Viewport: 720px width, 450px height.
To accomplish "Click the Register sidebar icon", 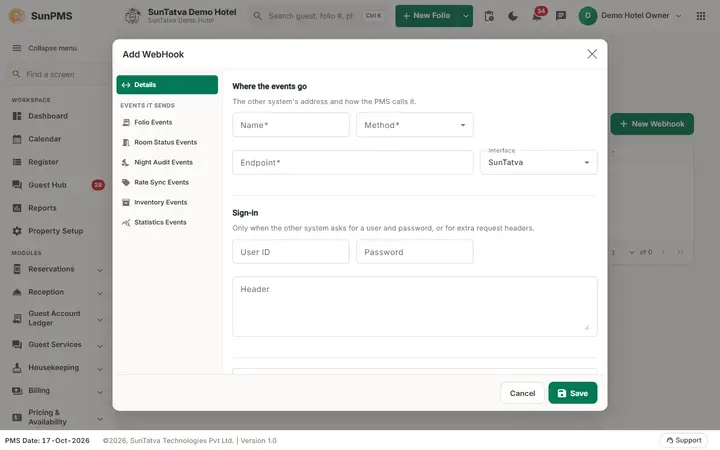I will 17,162.
